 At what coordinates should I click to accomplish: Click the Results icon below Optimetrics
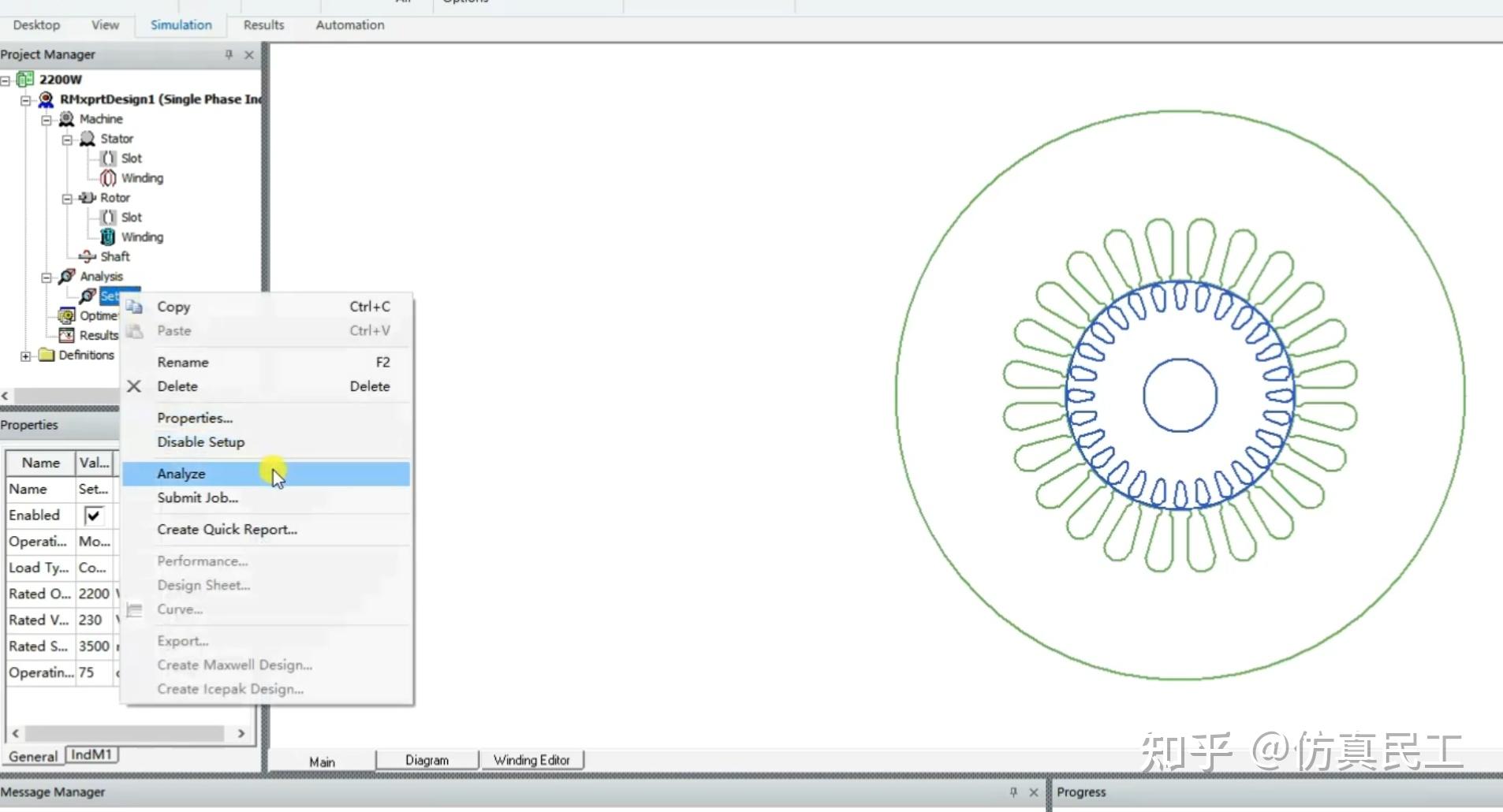[x=67, y=335]
